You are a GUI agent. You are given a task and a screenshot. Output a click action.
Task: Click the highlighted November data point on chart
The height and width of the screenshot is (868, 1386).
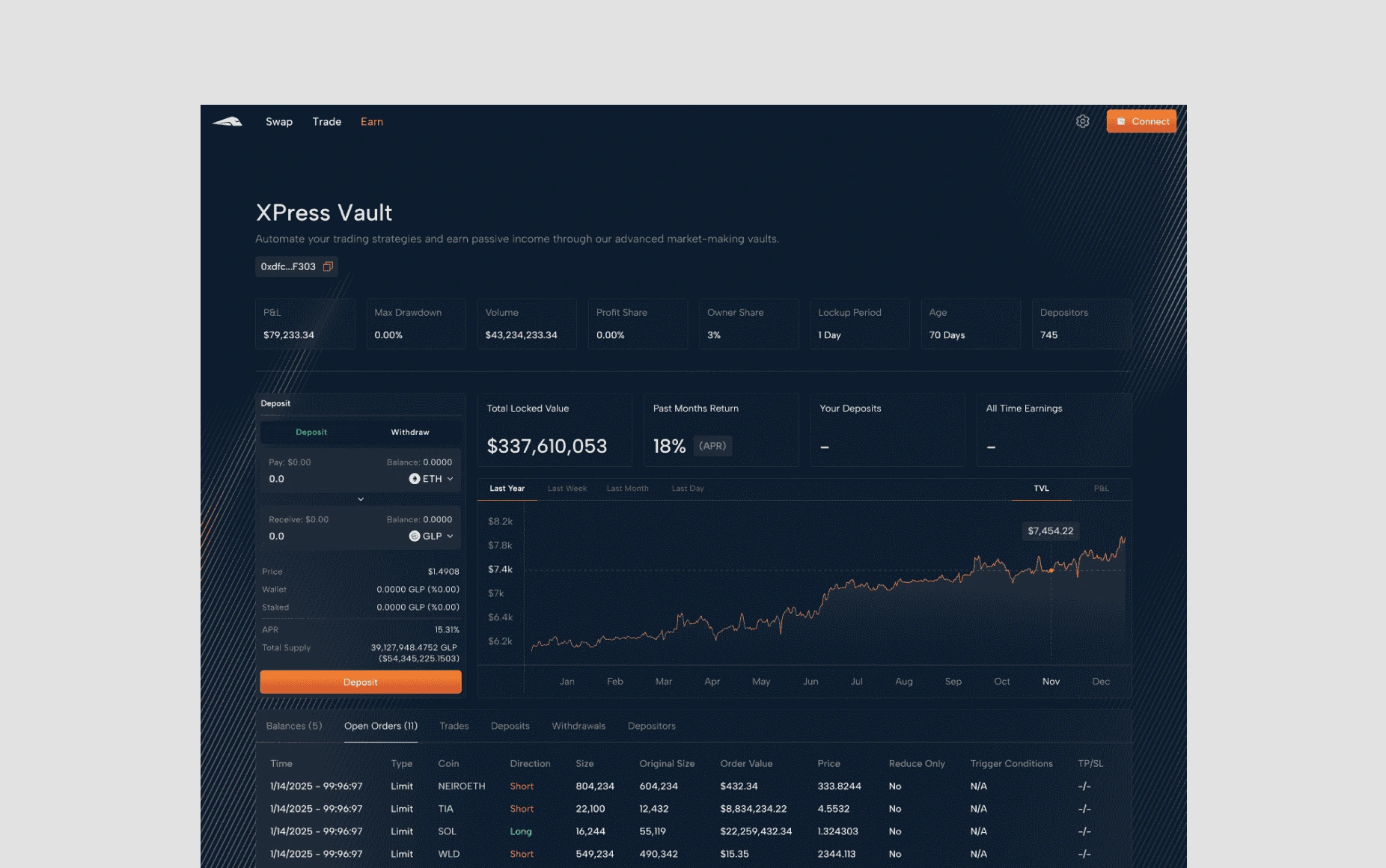point(1051,570)
